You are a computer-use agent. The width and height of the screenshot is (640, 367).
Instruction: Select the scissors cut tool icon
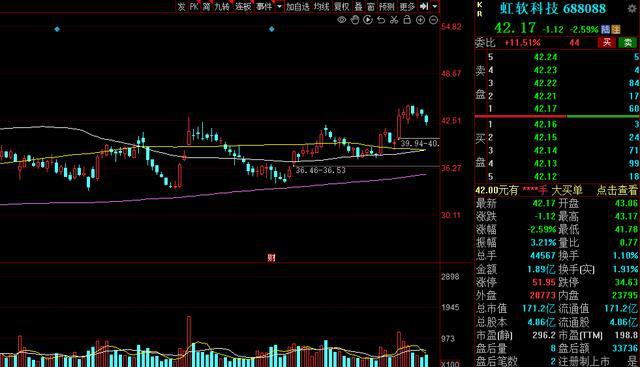coord(394,20)
